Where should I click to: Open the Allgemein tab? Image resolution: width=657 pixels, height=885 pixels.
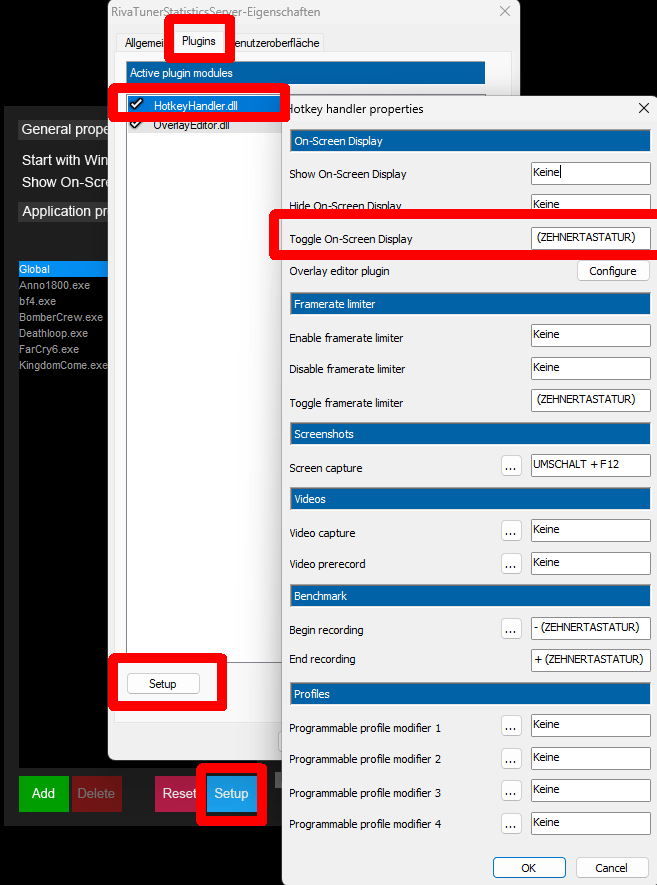pos(145,43)
